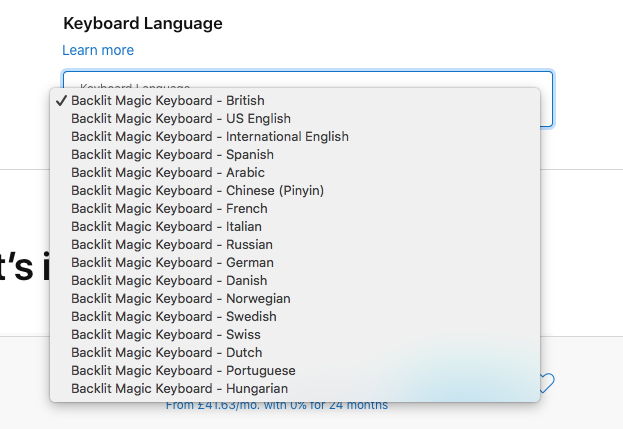This screenshot has height=429, width=623.
Task: Select the Russian keyboard option
Action: (x=295, y=245)
